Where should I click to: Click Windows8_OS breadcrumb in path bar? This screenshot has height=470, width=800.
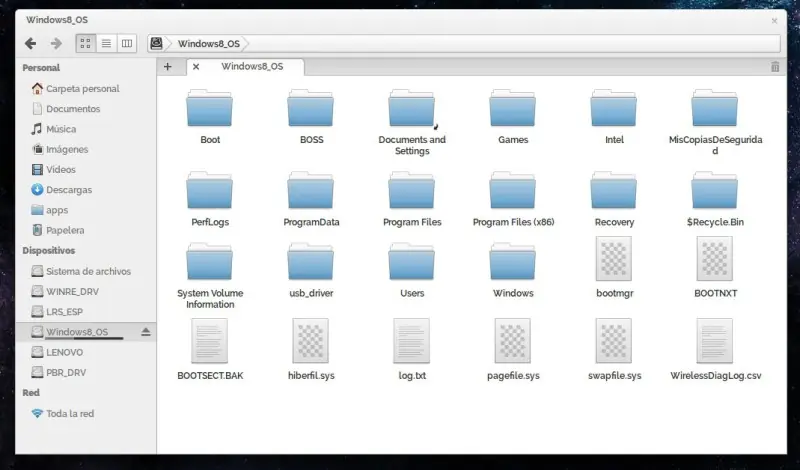pos(209,44)
